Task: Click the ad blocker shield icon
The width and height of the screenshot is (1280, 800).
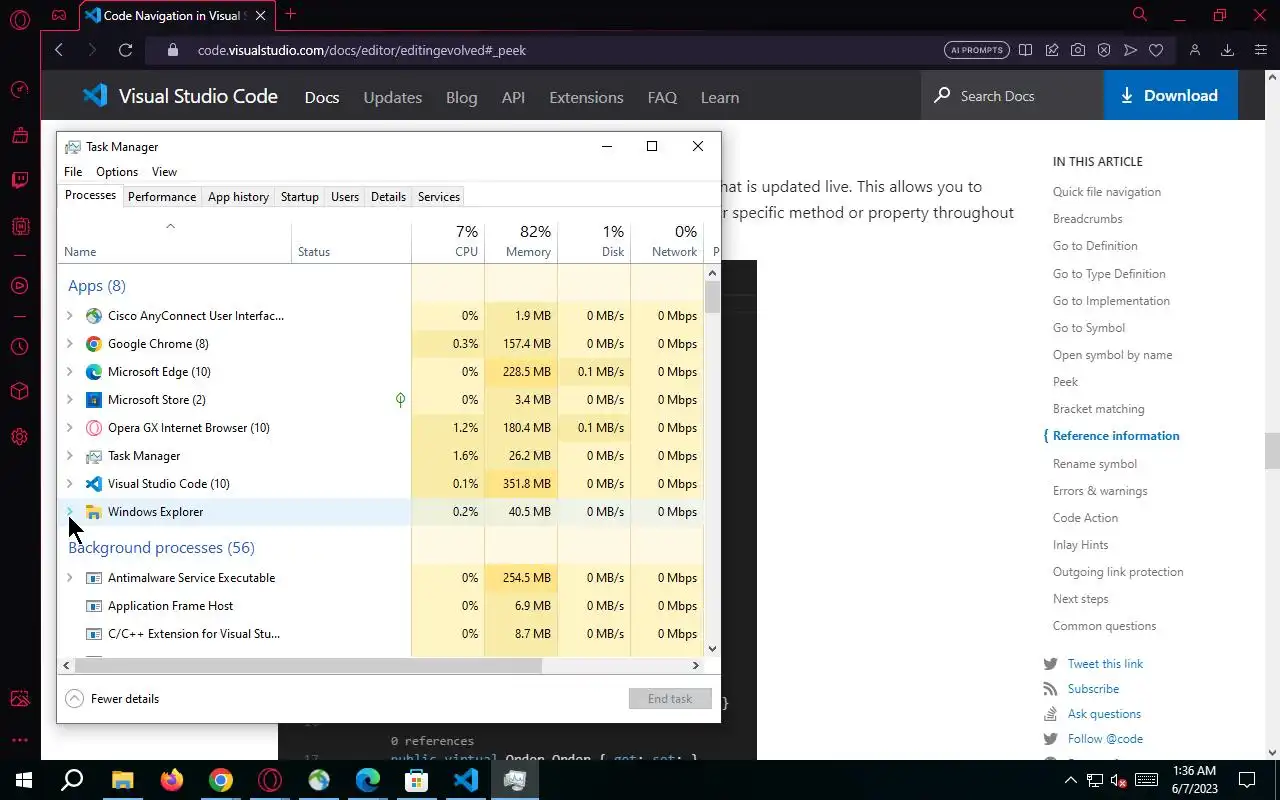Action: point(1103,50)
